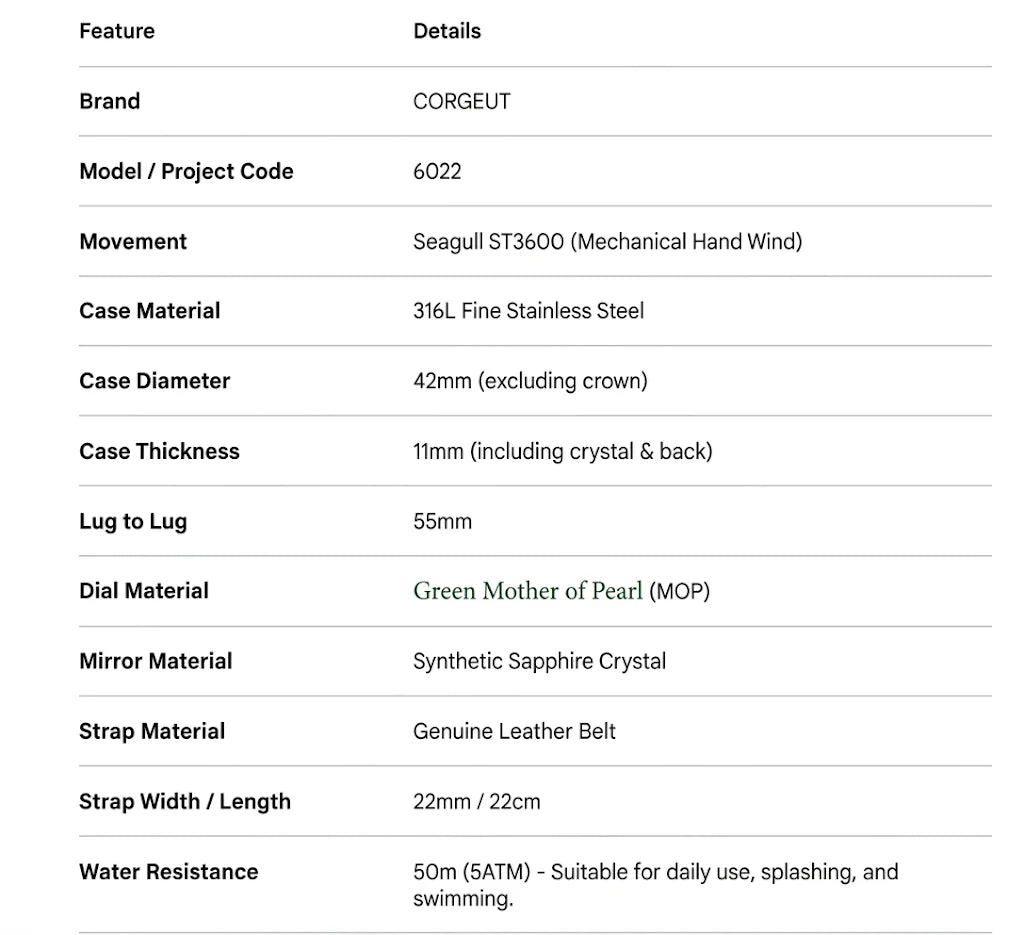
Task: Select the 55mm lug value
Action: click(442, 521)
